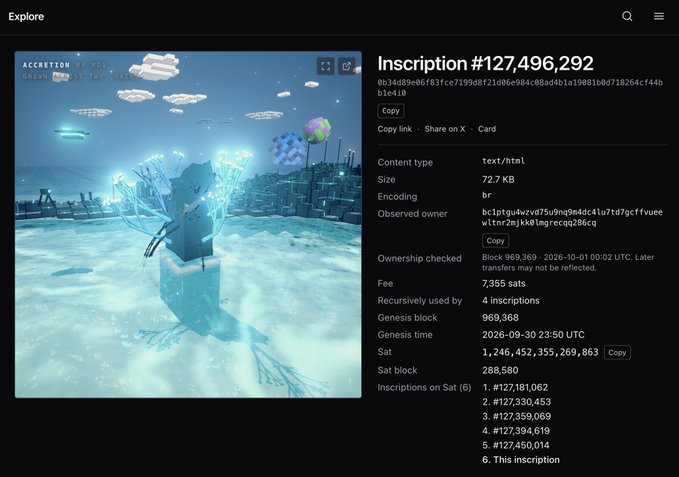Open the search icon in header
679x477 pixels.
pyautogui.click(x=627, y=16)
